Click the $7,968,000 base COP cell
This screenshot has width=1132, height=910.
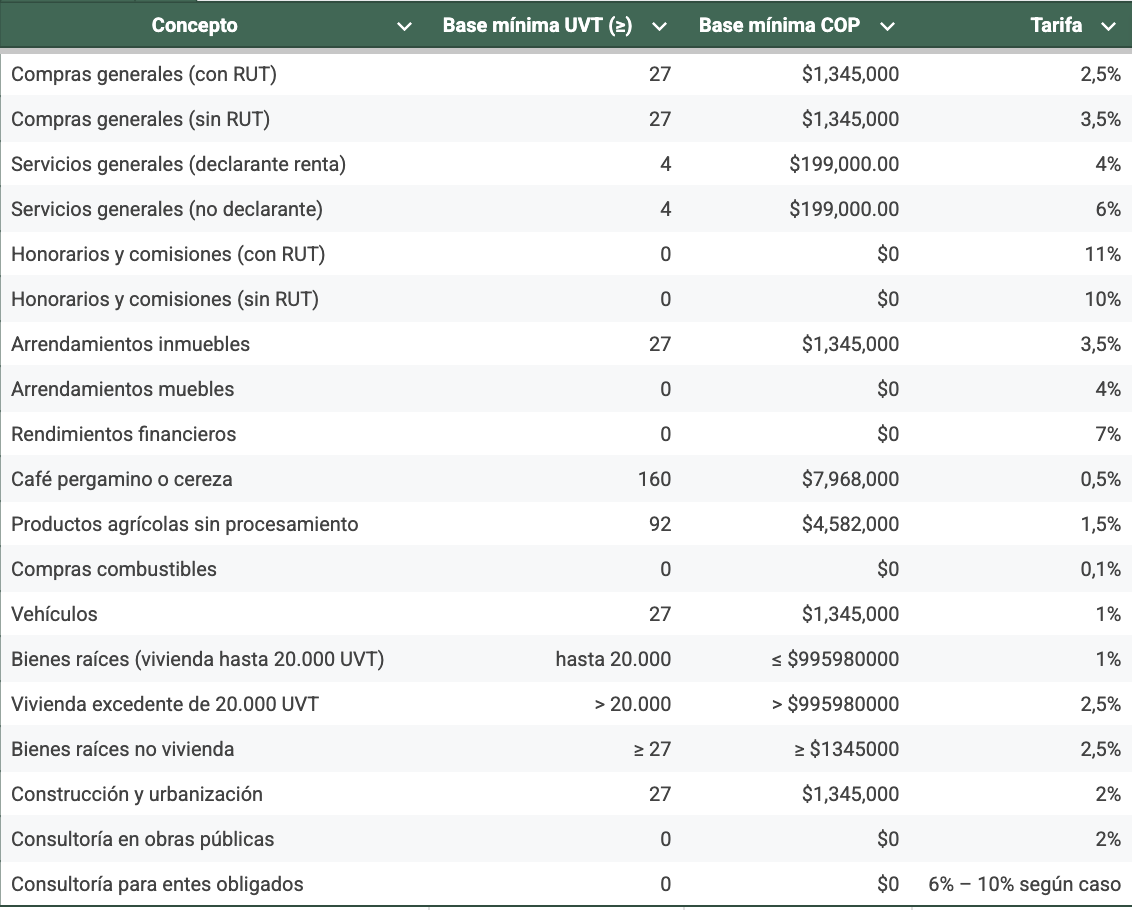pyautogui.click(x=850, y=479)
